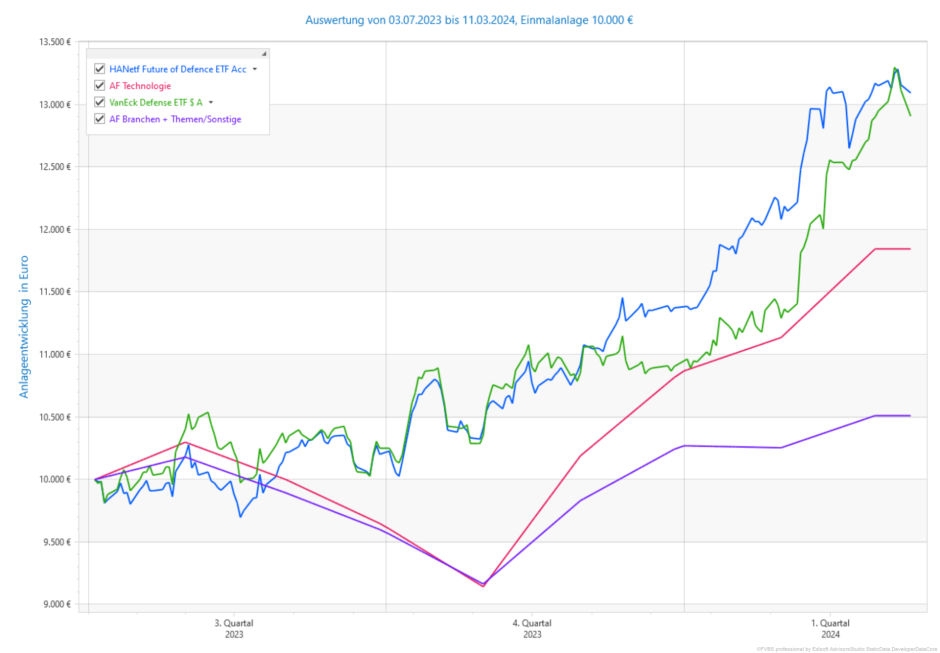Select the 1. Quartal 2024 axis label

(x=831, y=628)
